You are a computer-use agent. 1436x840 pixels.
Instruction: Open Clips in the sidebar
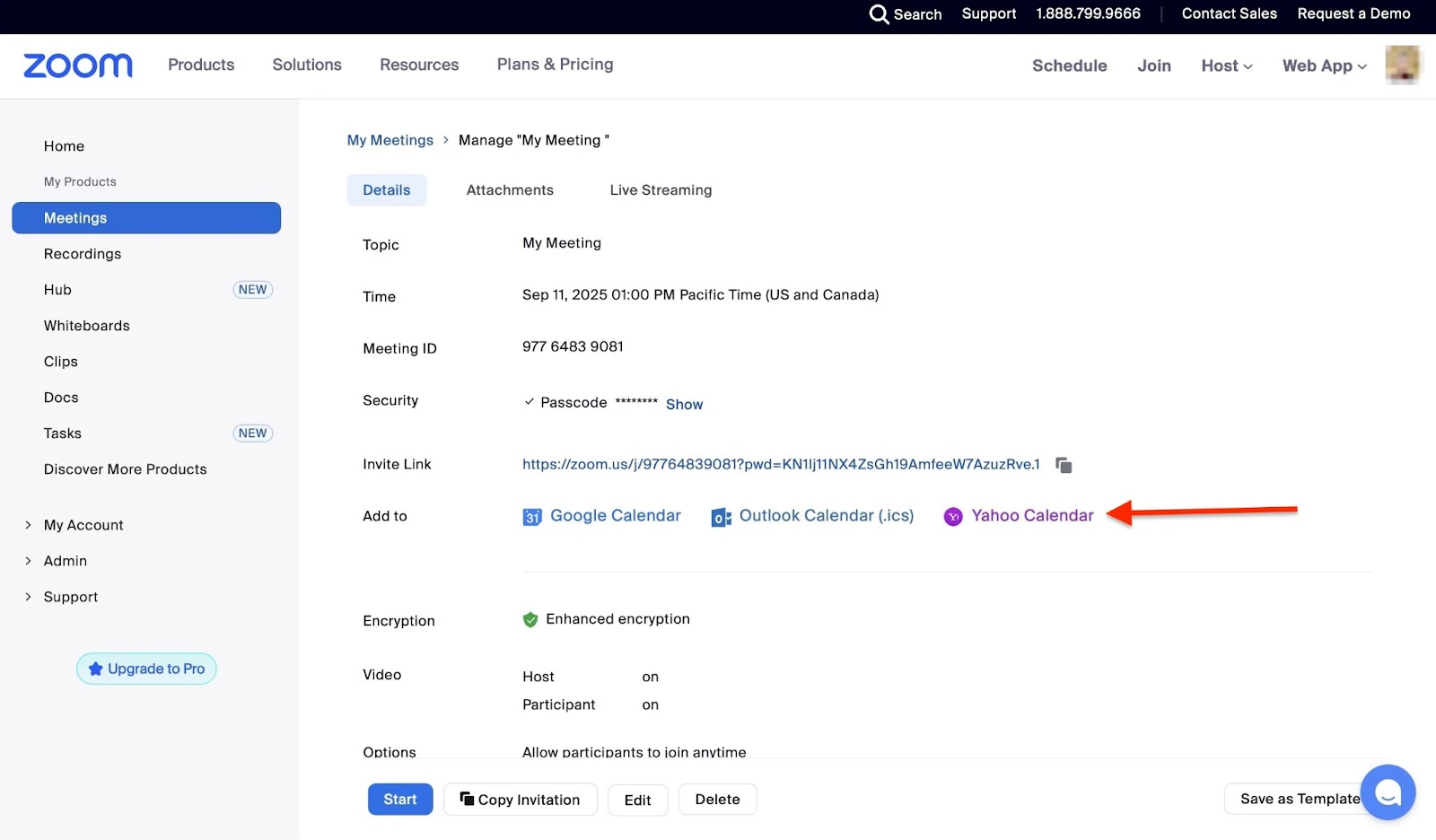pos(61,362)
